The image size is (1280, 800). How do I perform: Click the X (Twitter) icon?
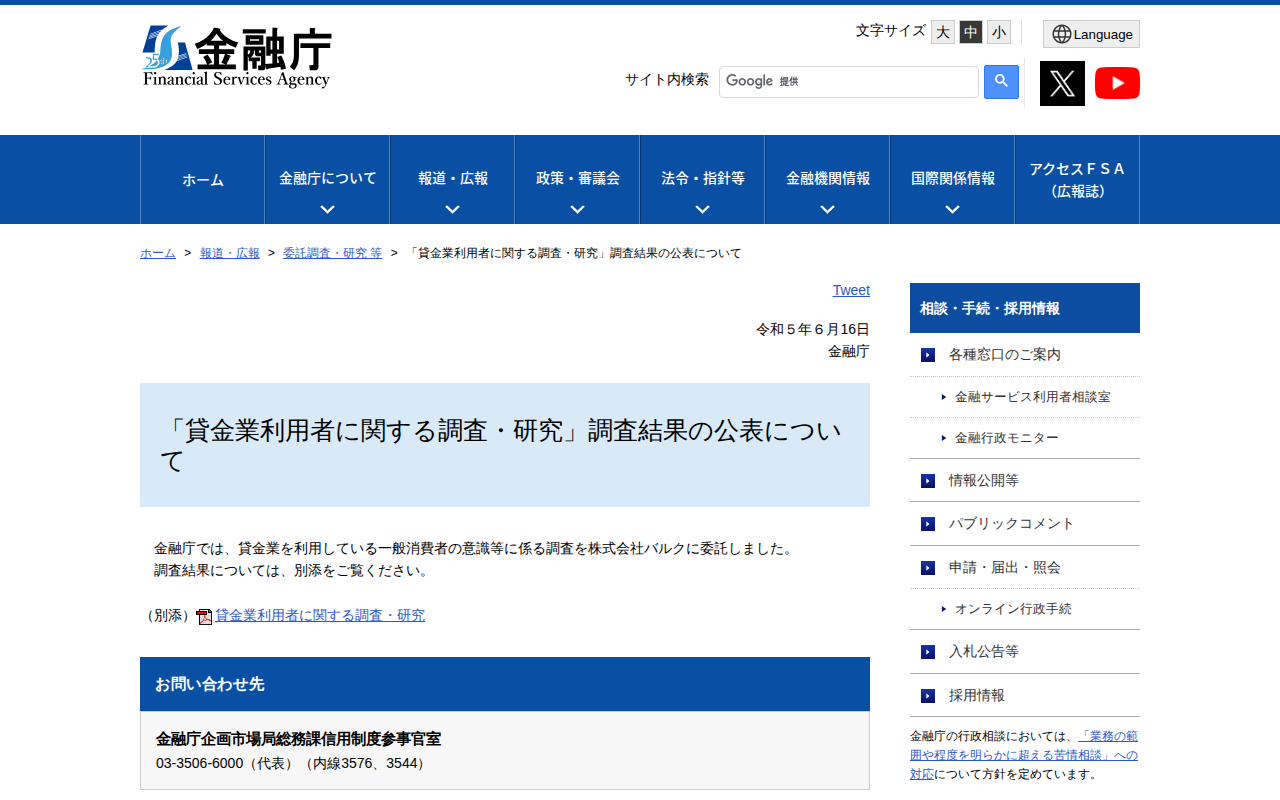1062,83
